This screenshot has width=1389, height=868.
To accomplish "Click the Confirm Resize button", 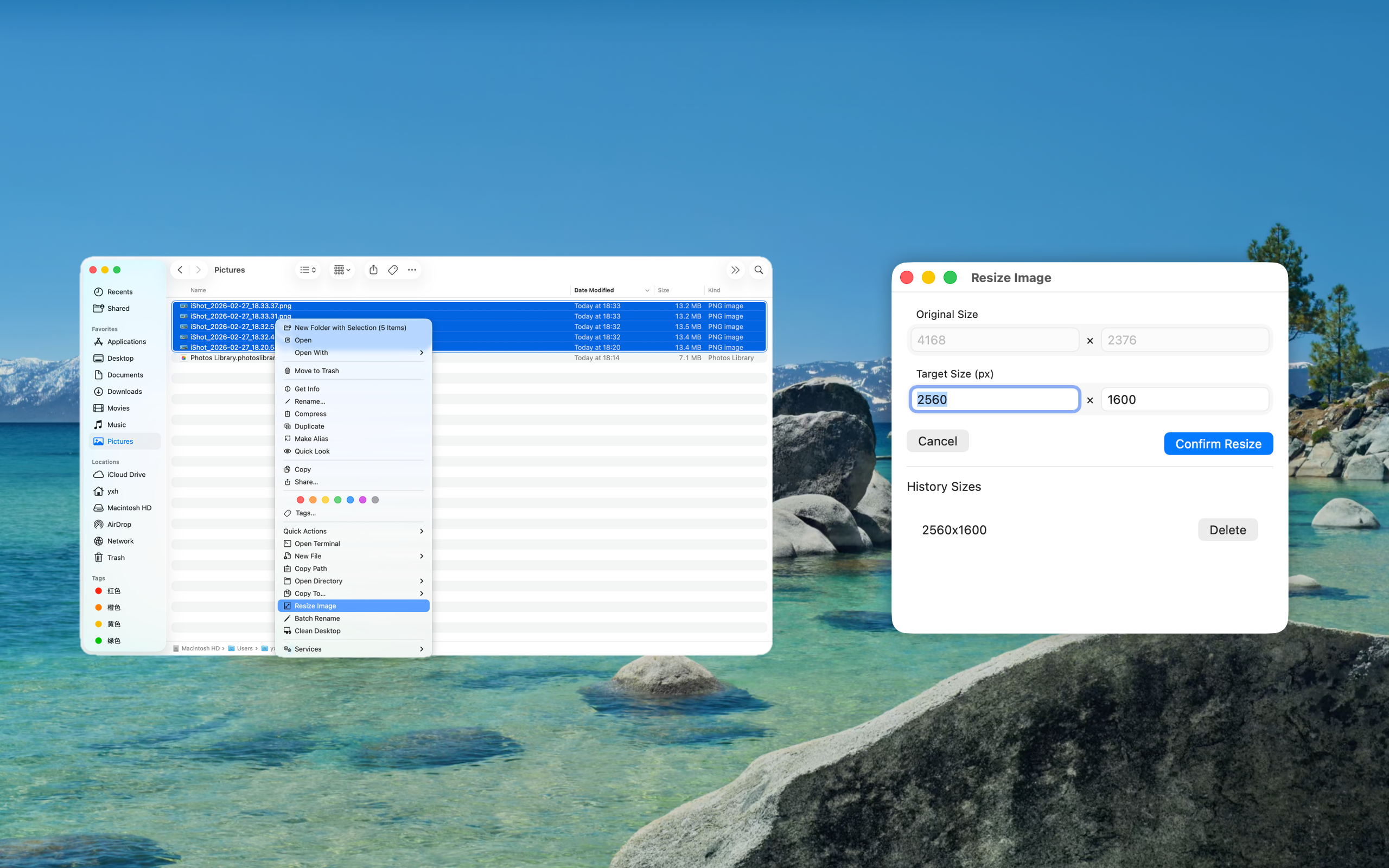I will click(x=1219, y=444).
